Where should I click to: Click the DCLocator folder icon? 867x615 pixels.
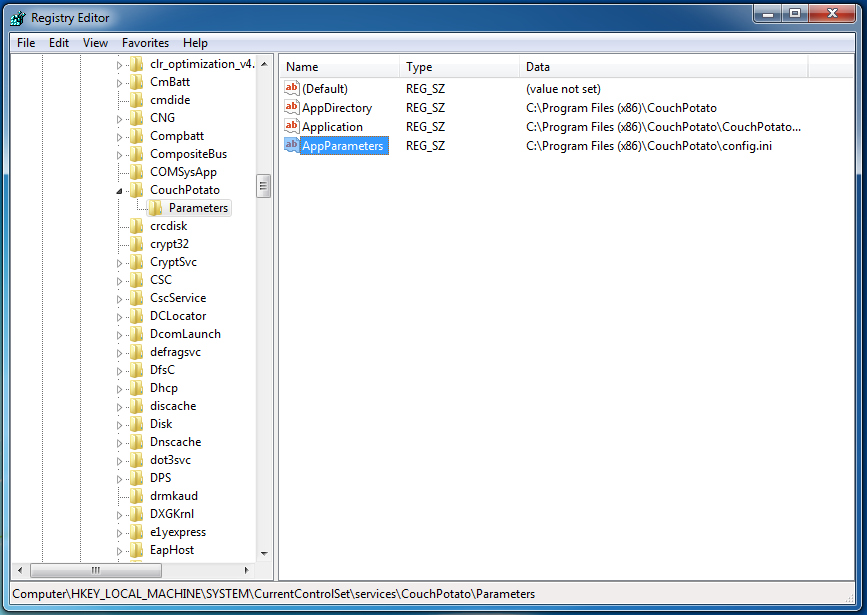click(x=137, y=316)
